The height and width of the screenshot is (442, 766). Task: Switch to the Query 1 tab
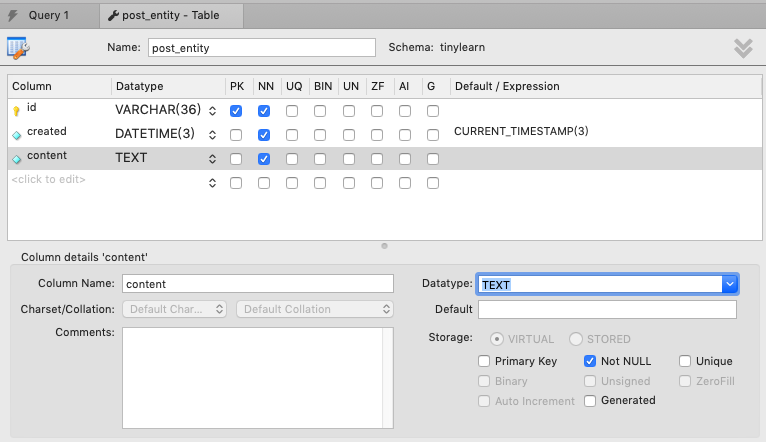48,15
